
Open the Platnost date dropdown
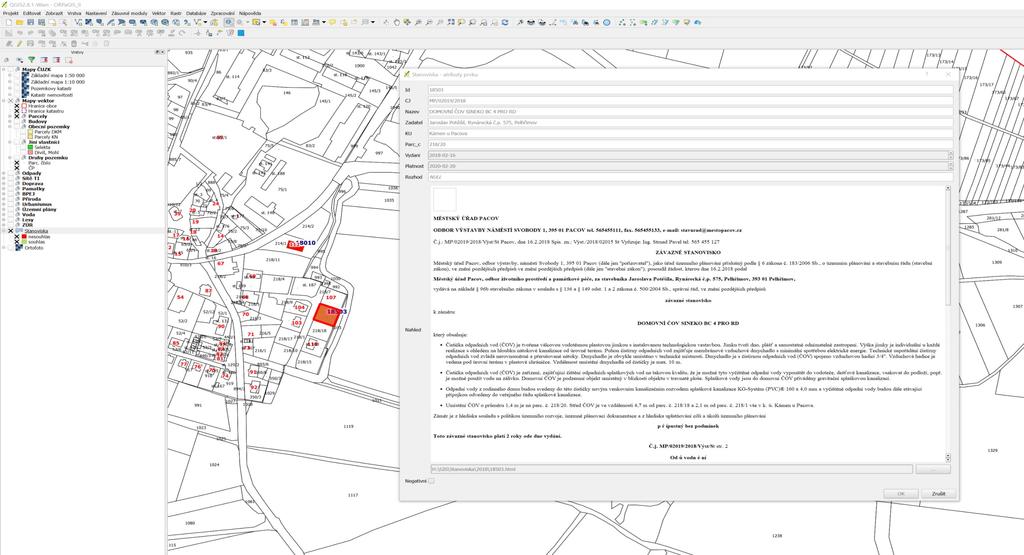click(x=950, y=166)
